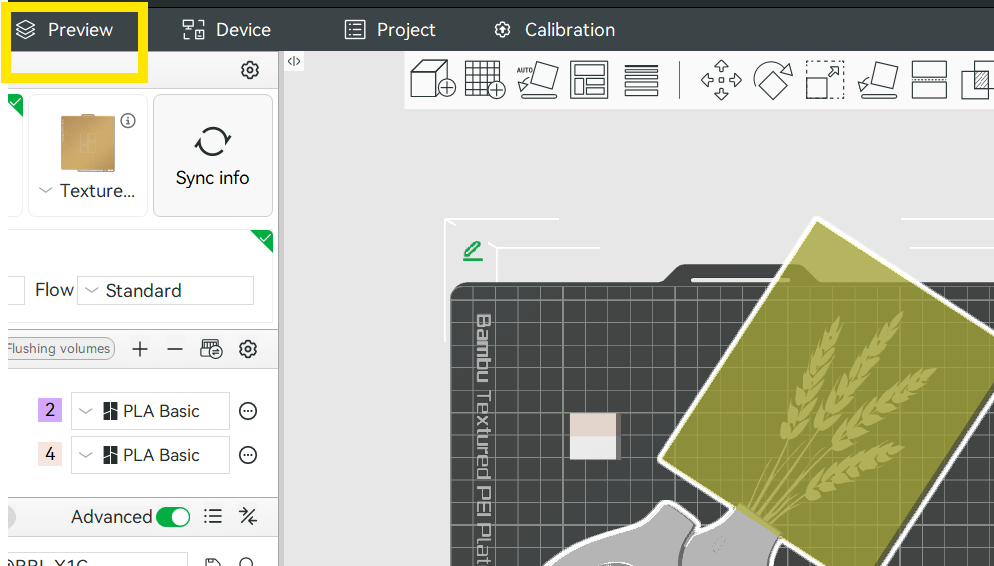Edit plate name with green pencil icon
The width and height of the screenshot is (994, 566).
(472, 251)
